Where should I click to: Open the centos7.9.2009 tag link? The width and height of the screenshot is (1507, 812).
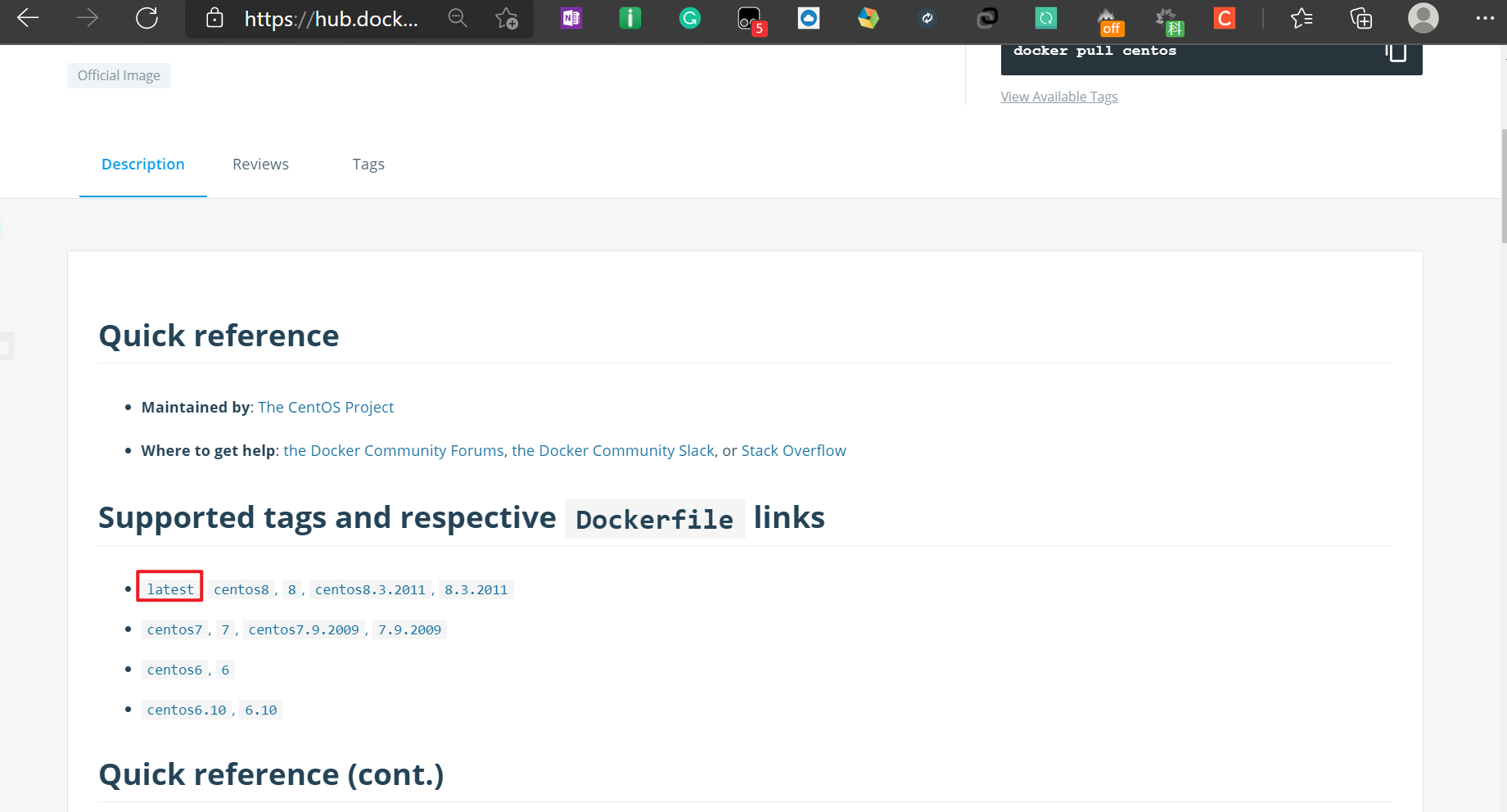pyautogui.click(x=304, y=629)
